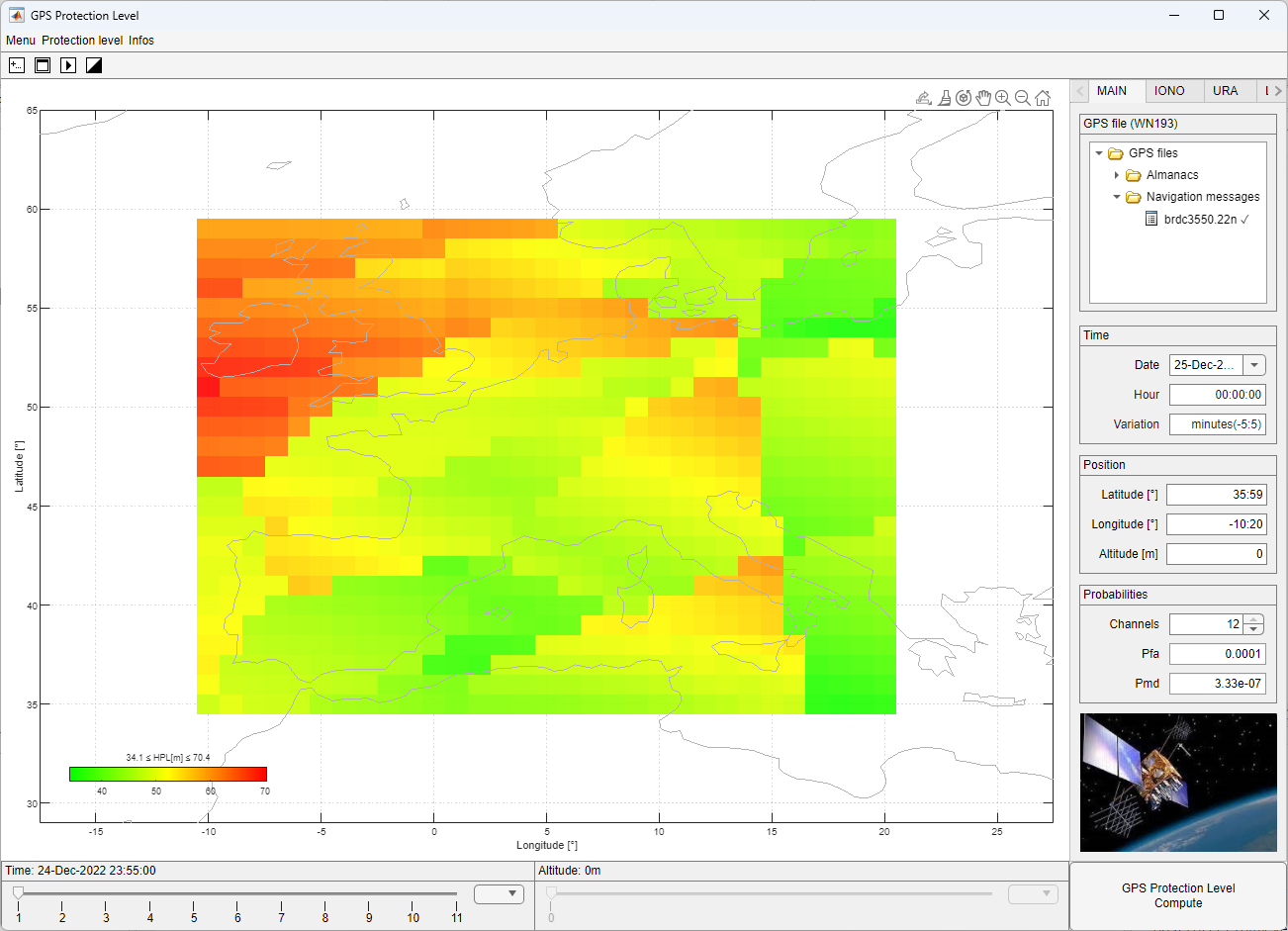
Task: Increase the Channels value with stepper
Action: 1254,619
